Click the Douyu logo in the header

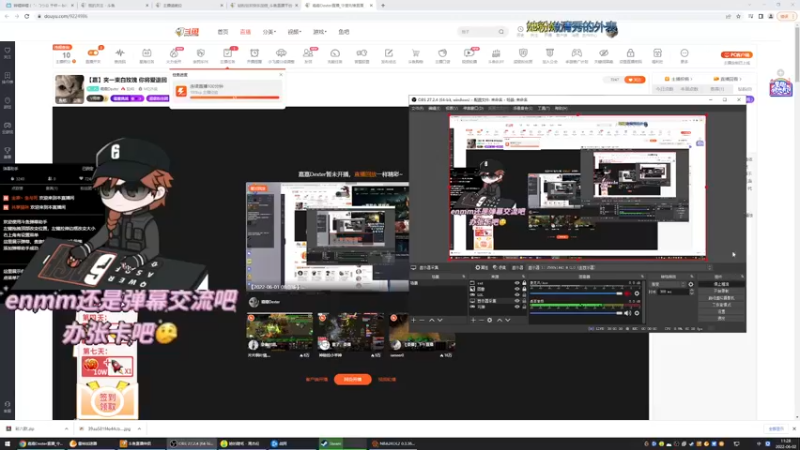click(187, 32)
